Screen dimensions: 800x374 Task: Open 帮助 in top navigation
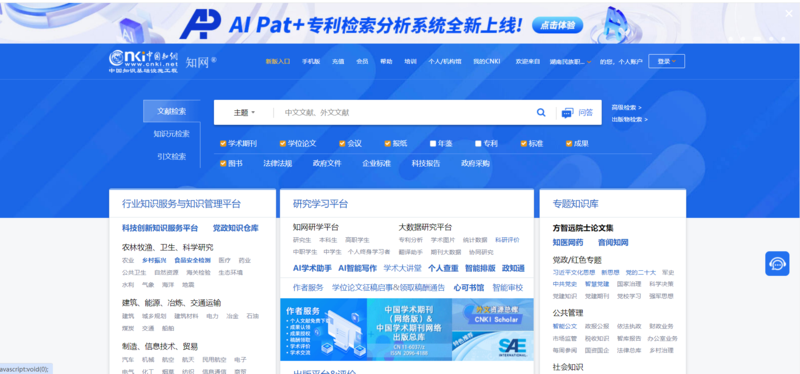[386, 61]
